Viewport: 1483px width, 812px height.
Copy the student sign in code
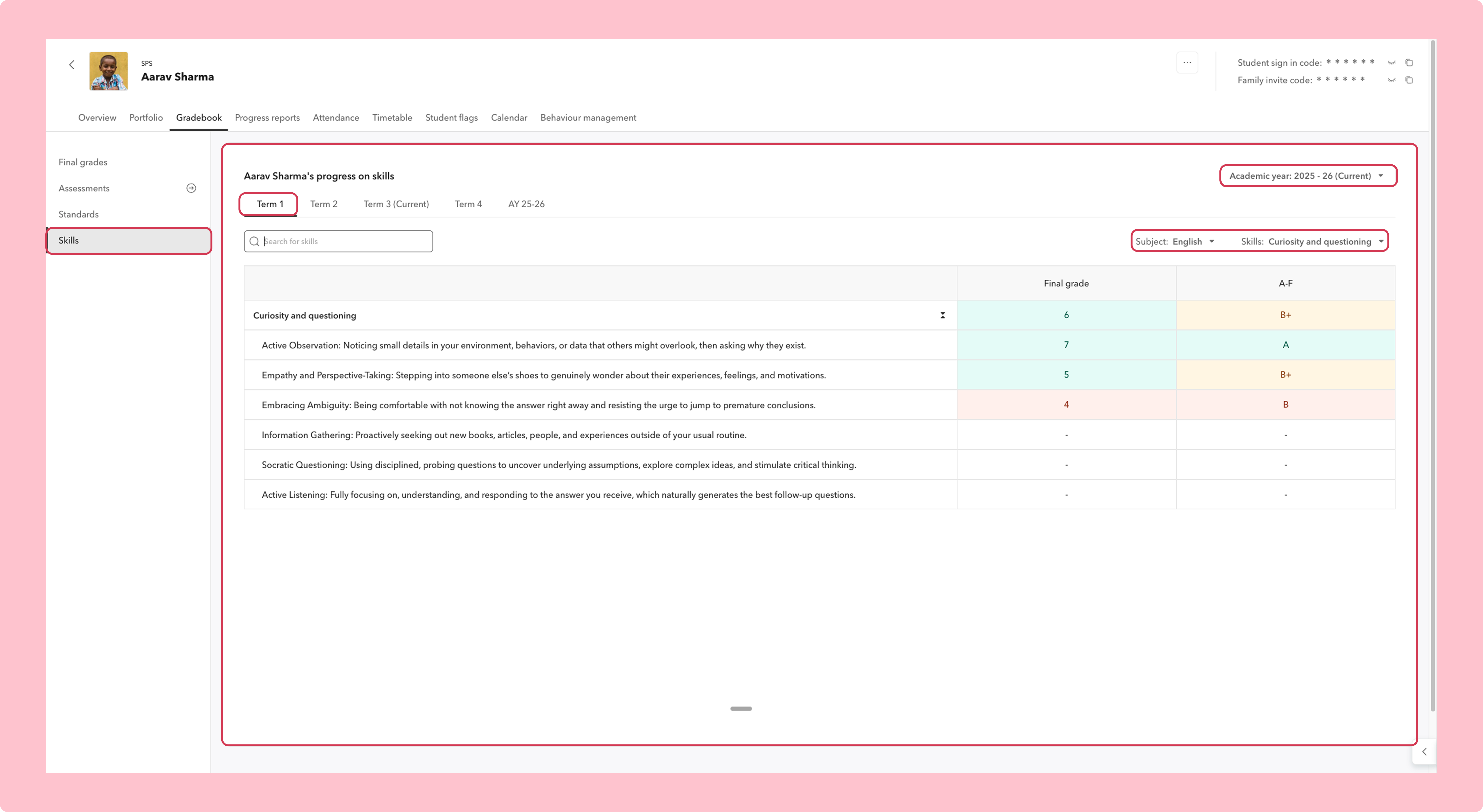pyautogui.click(x=1409, y=63)
